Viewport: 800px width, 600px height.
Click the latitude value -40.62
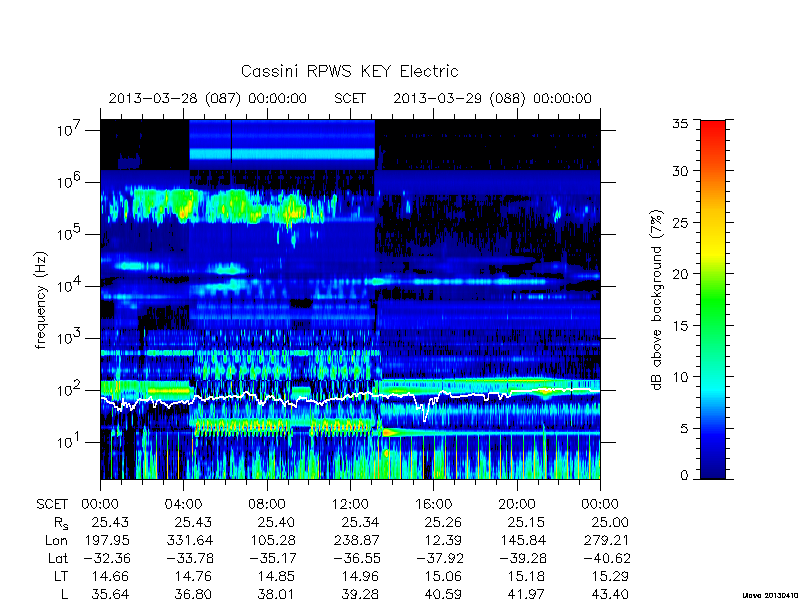[x=607, y=558]
